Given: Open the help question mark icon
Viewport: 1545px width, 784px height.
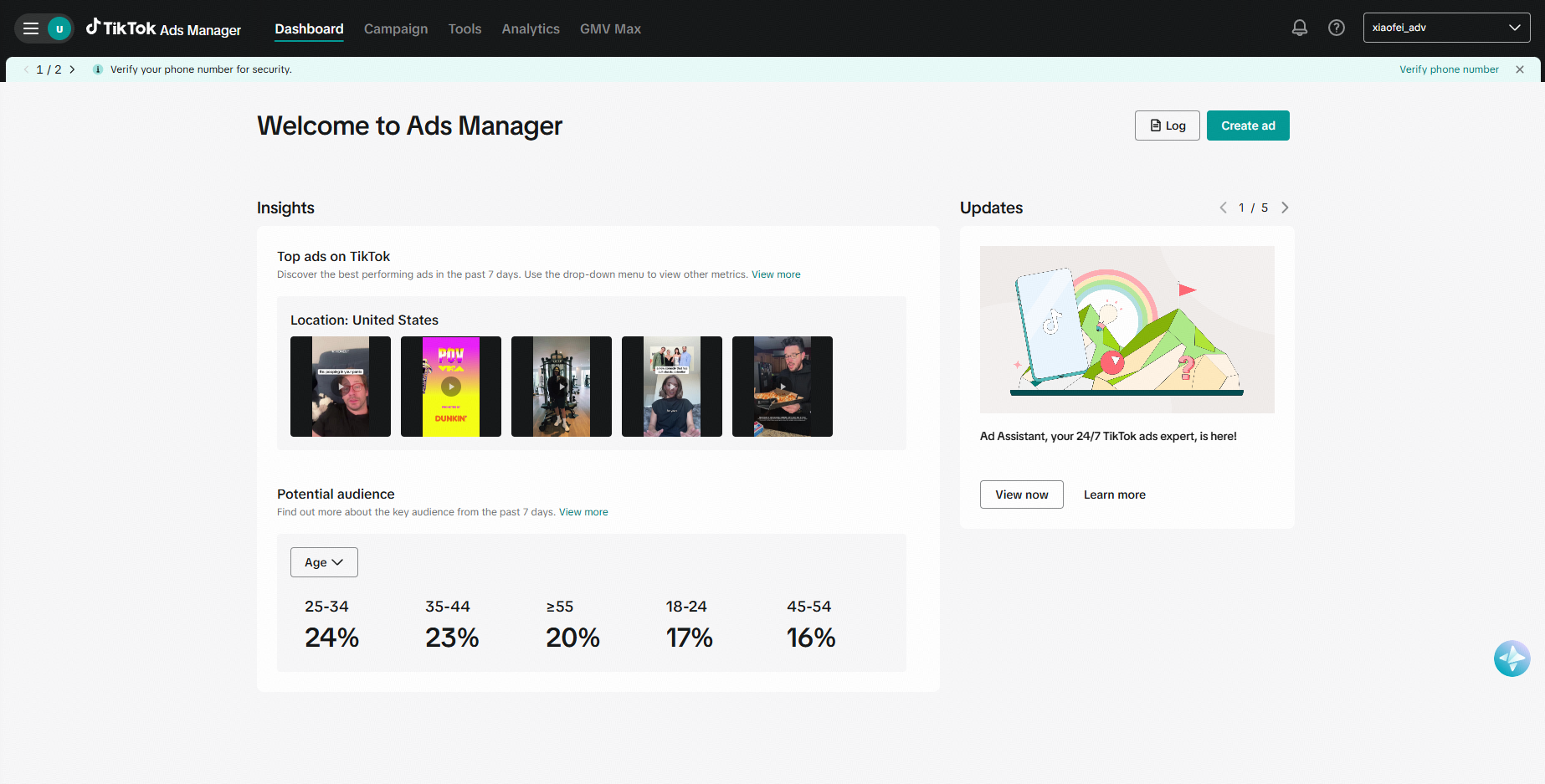Looking at the screenshot, I should tap(1336, 28).
